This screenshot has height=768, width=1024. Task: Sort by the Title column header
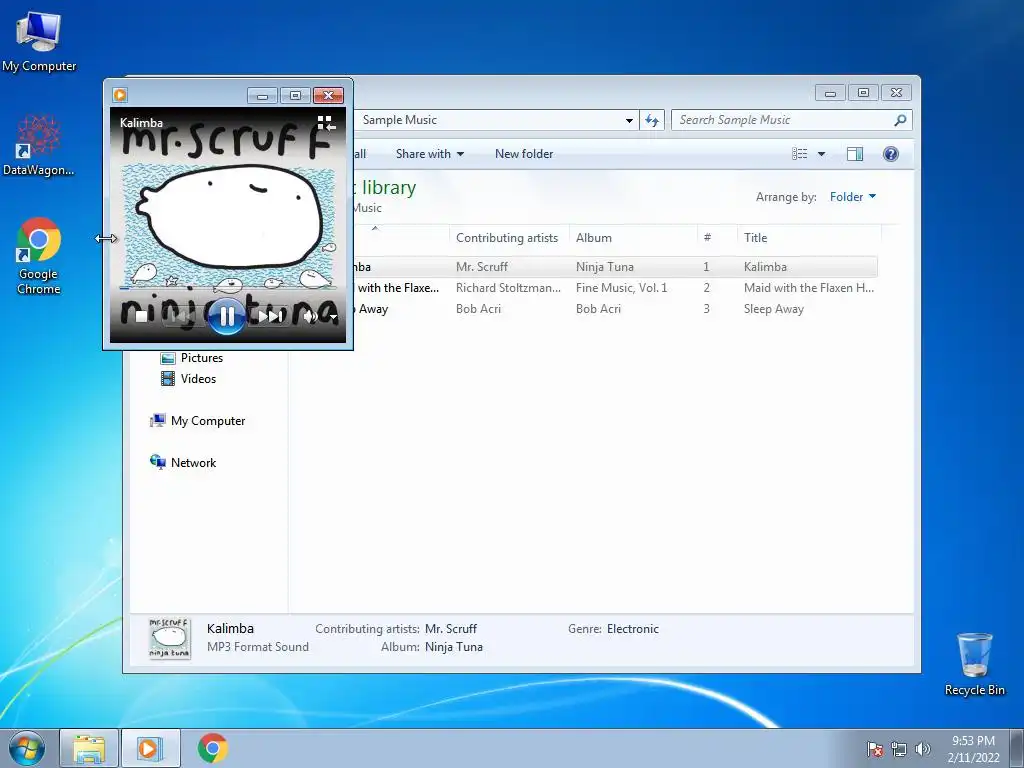click(x=809, y=238)
